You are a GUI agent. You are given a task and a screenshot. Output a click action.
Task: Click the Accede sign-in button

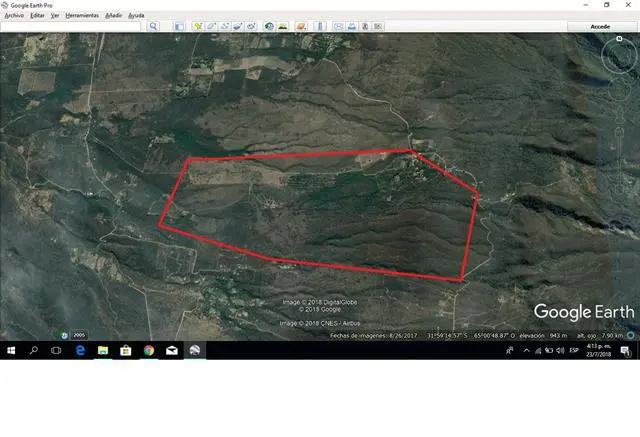600,27
